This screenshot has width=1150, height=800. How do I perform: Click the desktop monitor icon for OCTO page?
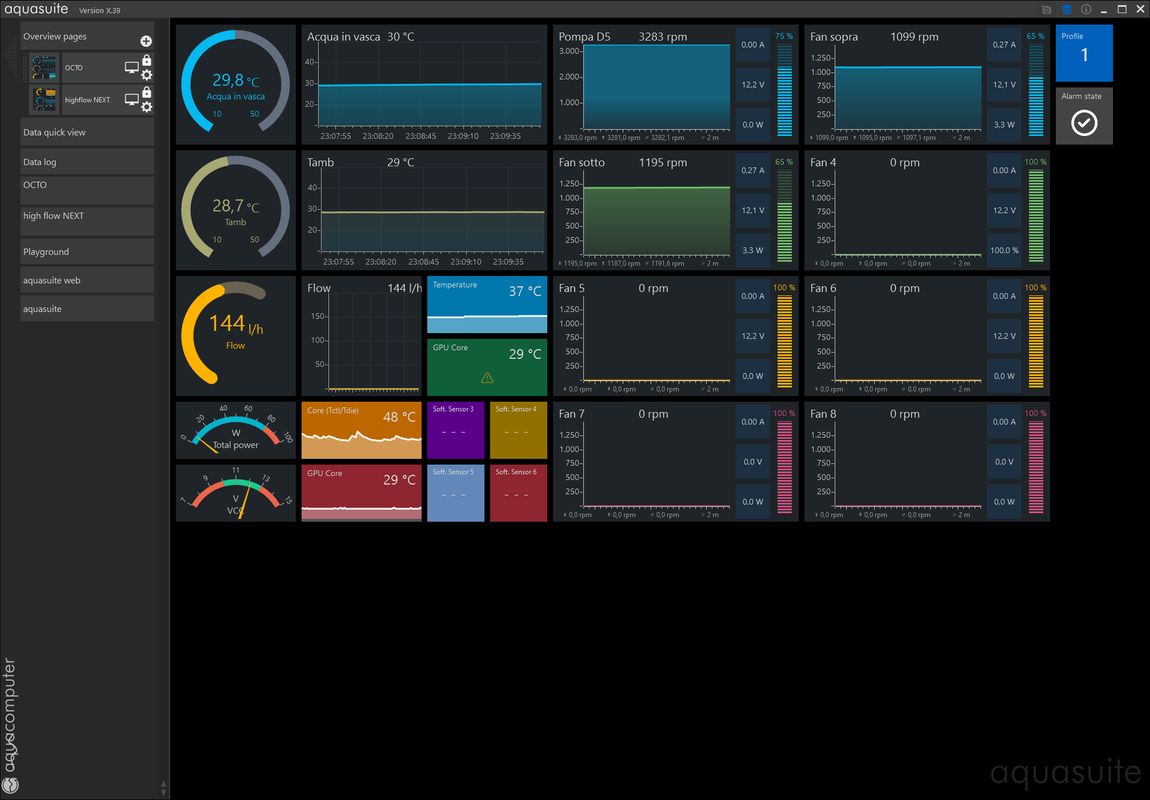pos(131,67)
